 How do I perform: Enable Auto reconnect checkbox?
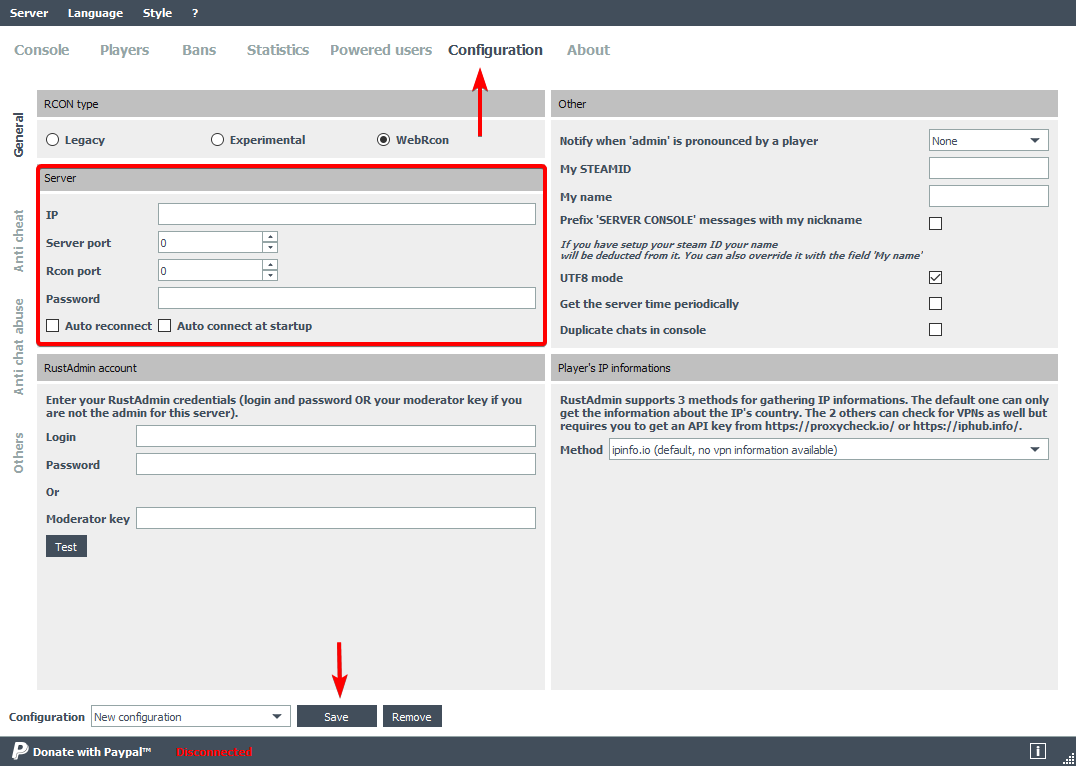pos(53,326)
